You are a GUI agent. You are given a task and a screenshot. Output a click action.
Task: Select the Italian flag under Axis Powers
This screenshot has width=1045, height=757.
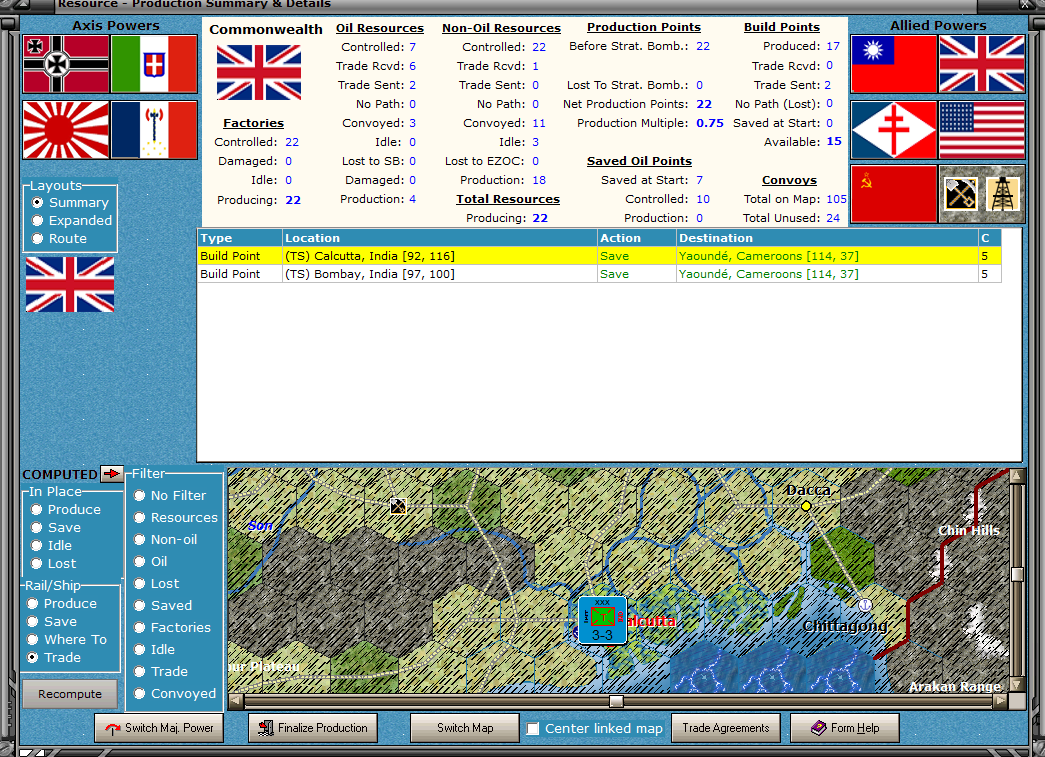click(x=154, y=64)
